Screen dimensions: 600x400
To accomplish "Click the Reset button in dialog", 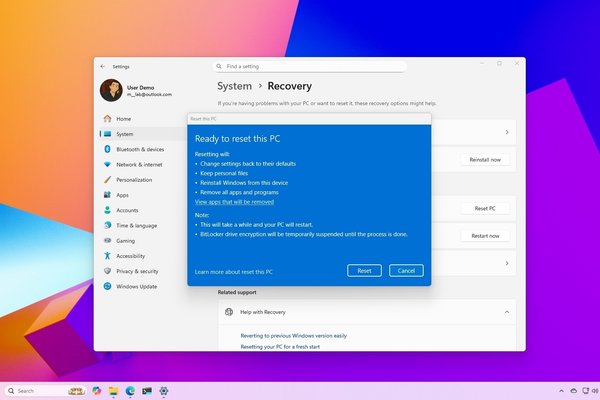I will [364, 271].
